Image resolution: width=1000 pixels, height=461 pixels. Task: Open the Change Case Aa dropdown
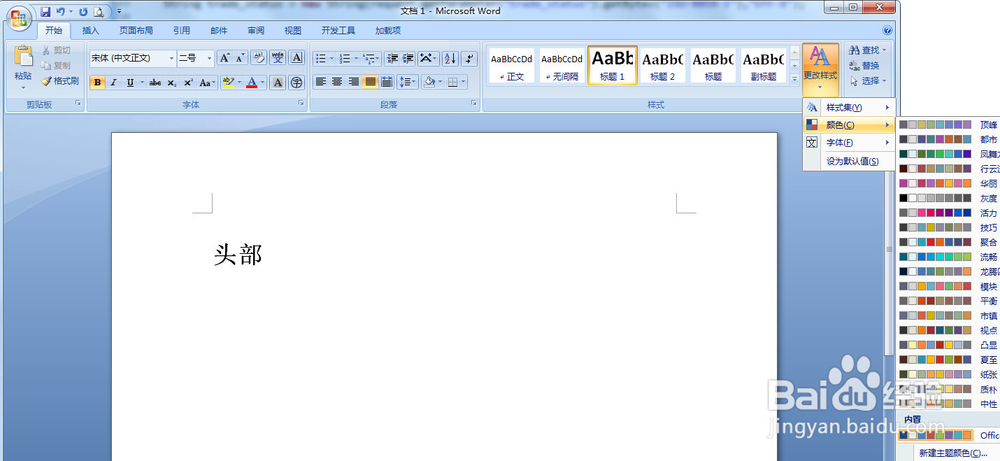[x=207, y=82]
